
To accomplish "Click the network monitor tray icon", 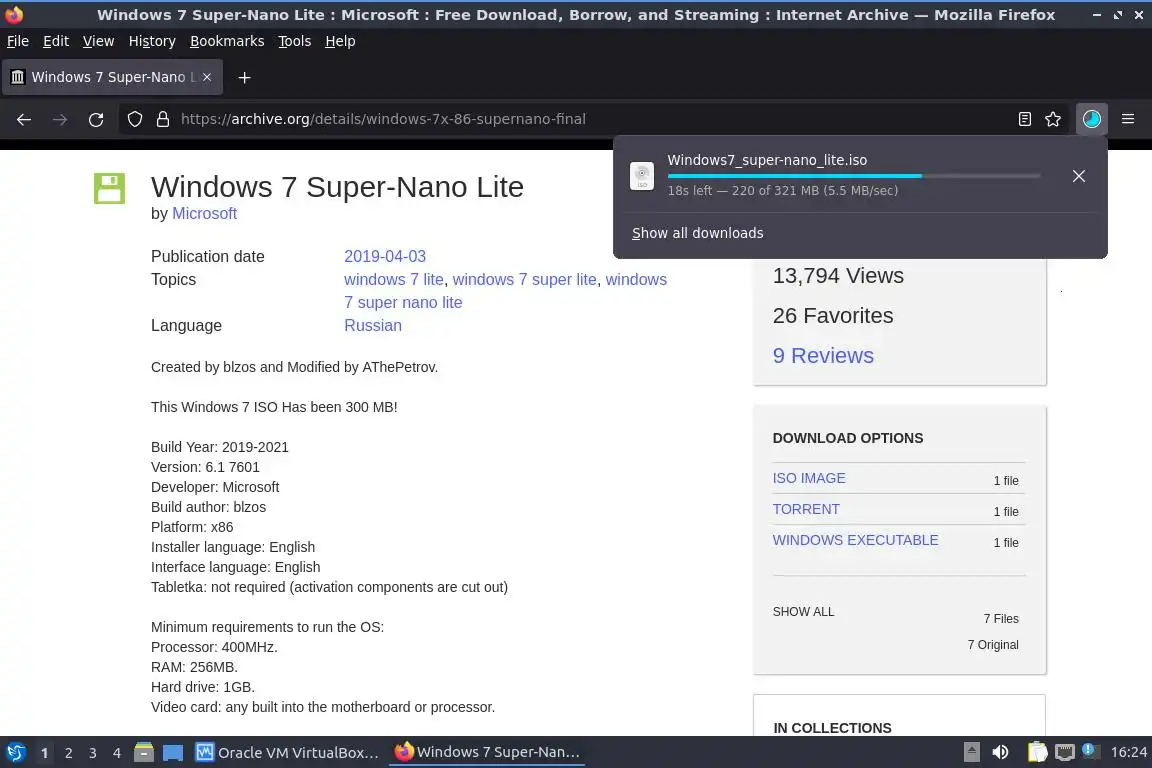I will (1064, 752).
